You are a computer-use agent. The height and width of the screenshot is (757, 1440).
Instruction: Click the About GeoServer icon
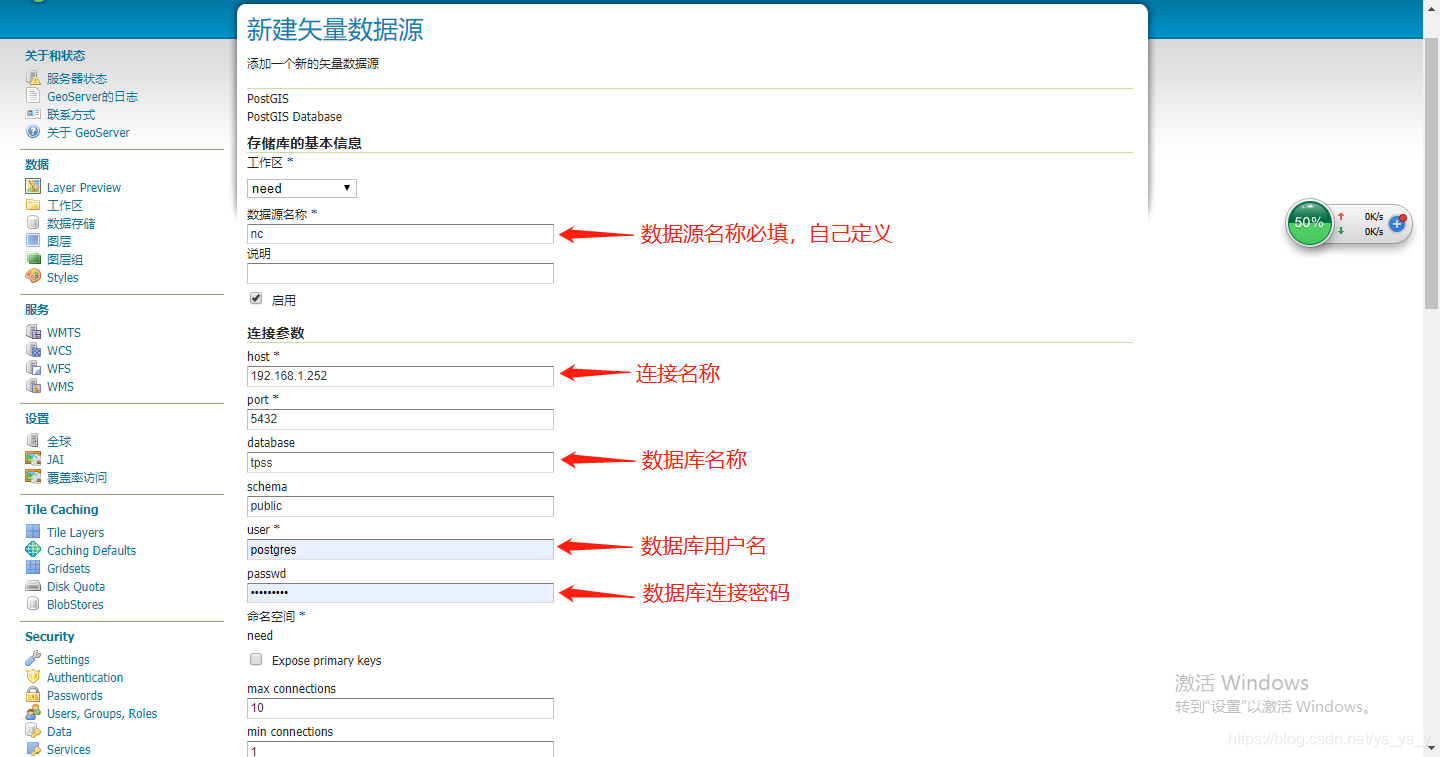click(x=33, y=132)
